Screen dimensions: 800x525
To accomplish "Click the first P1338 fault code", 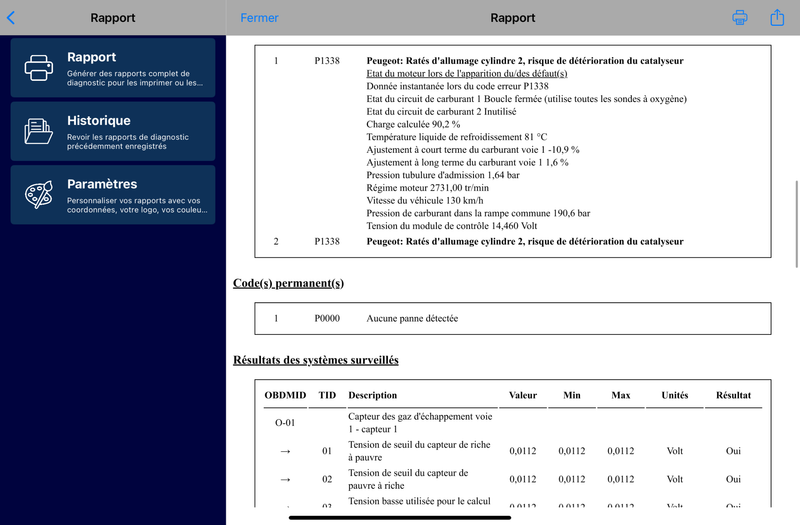I will [x=327, y=61].
